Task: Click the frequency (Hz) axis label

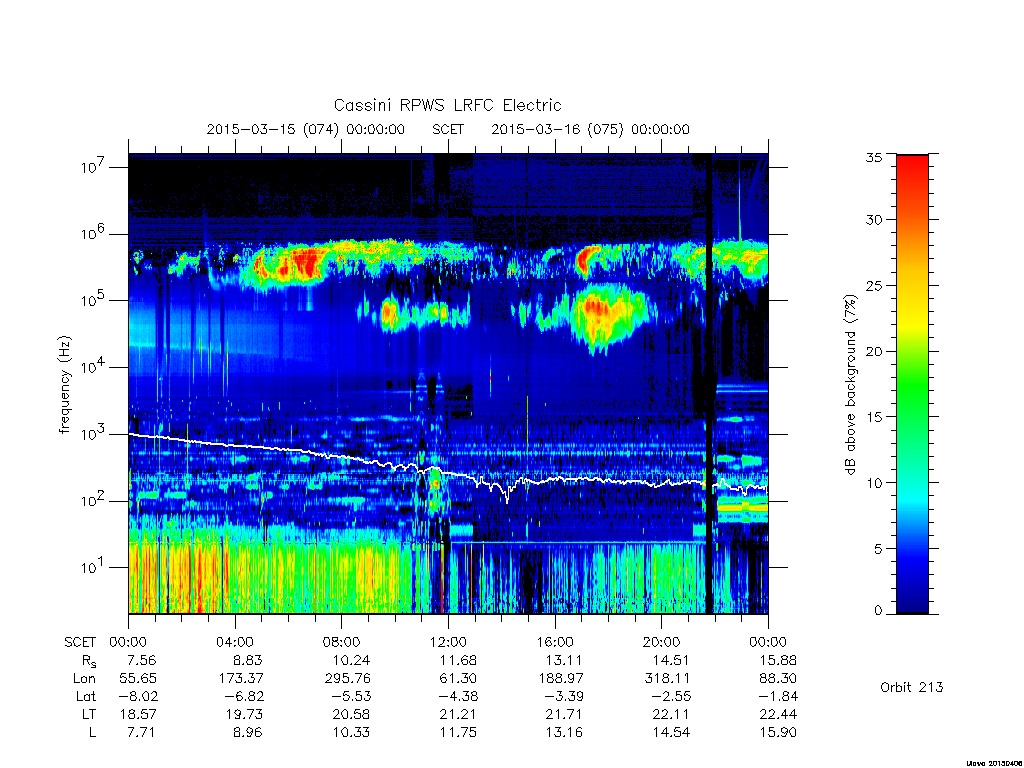Action: pyautogui.click(x=64, y=385)
